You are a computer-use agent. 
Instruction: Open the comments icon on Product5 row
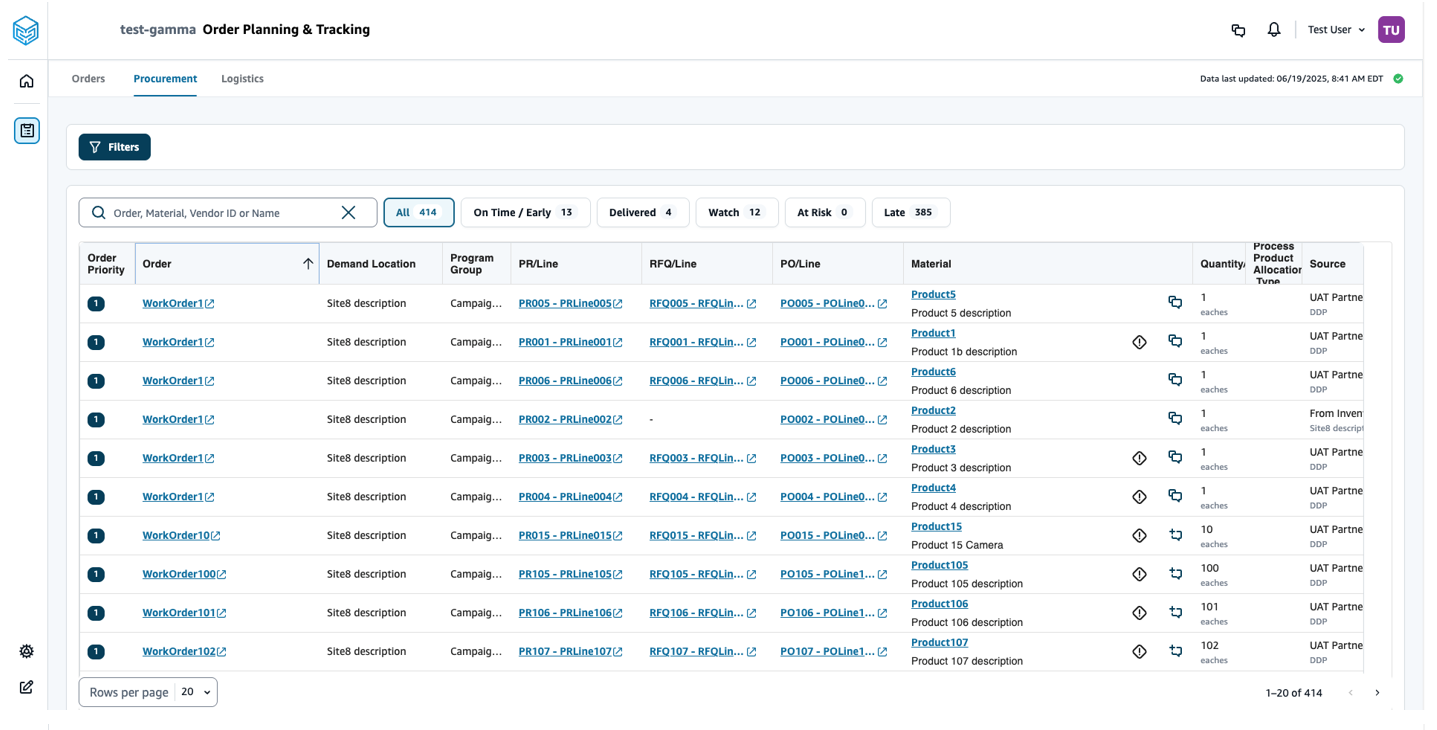tap(1175, 302)
